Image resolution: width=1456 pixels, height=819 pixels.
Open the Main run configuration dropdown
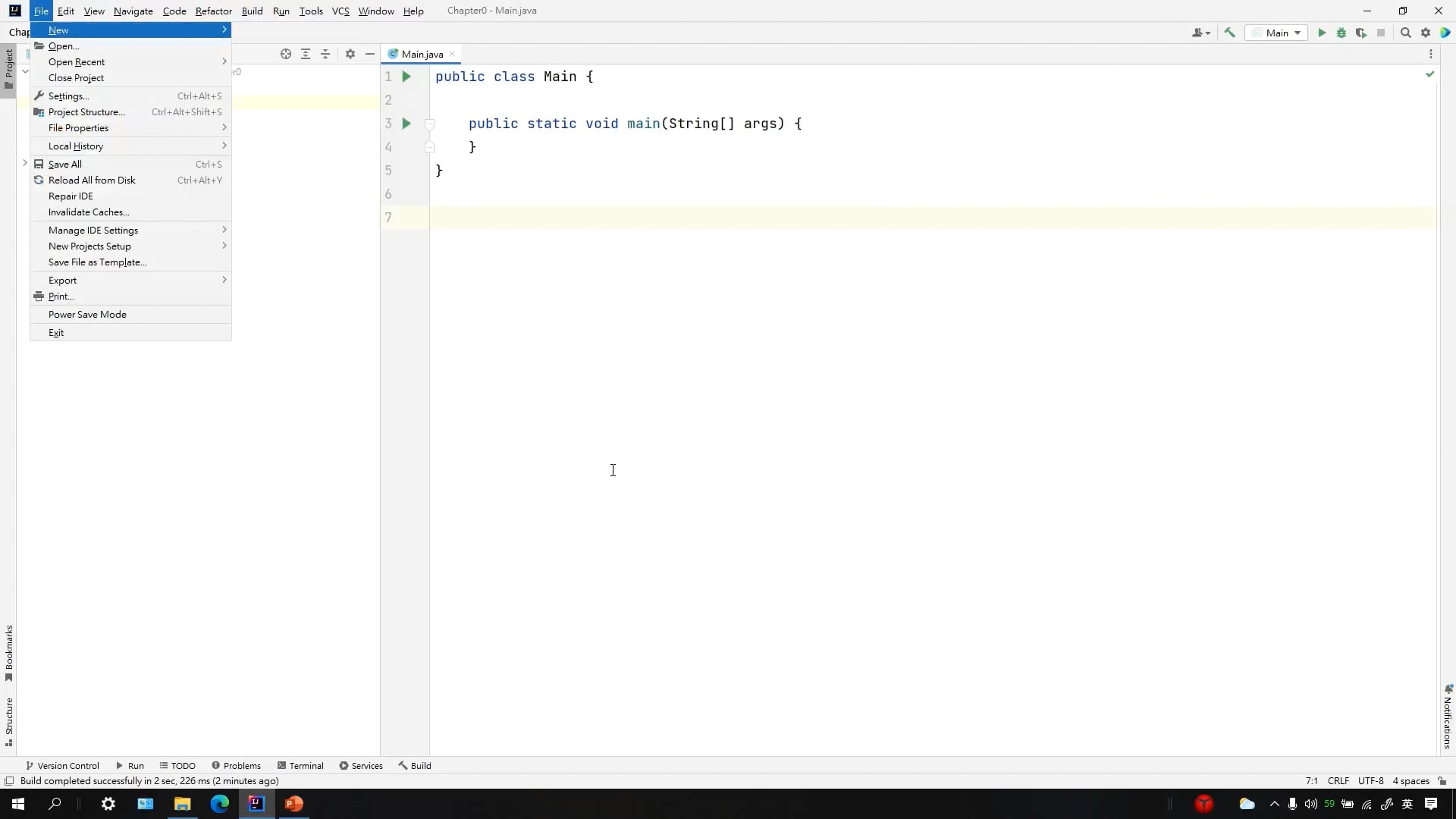coord(1277,33)
